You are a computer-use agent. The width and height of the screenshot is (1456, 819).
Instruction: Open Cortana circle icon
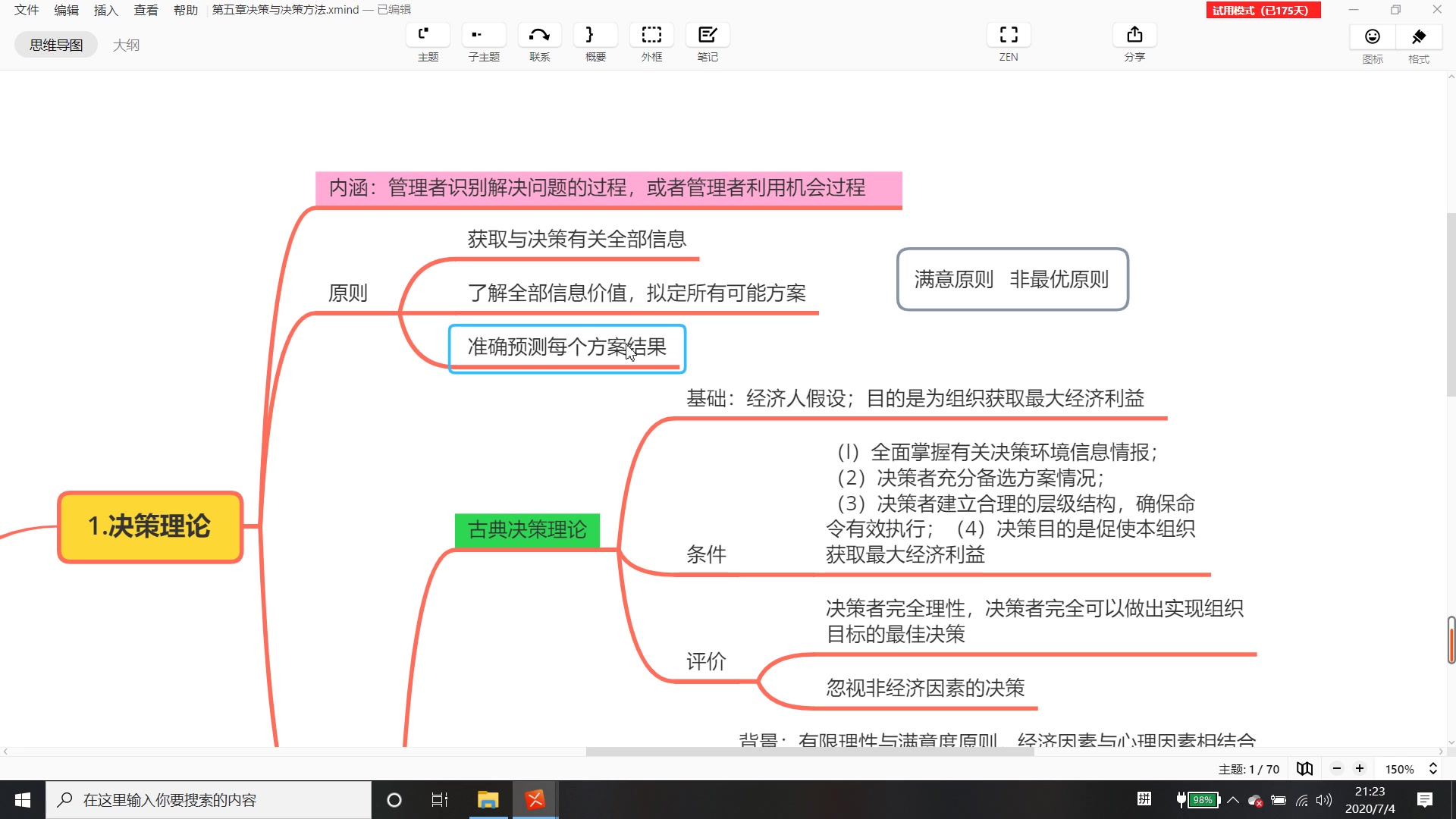[x=394, y=800]
